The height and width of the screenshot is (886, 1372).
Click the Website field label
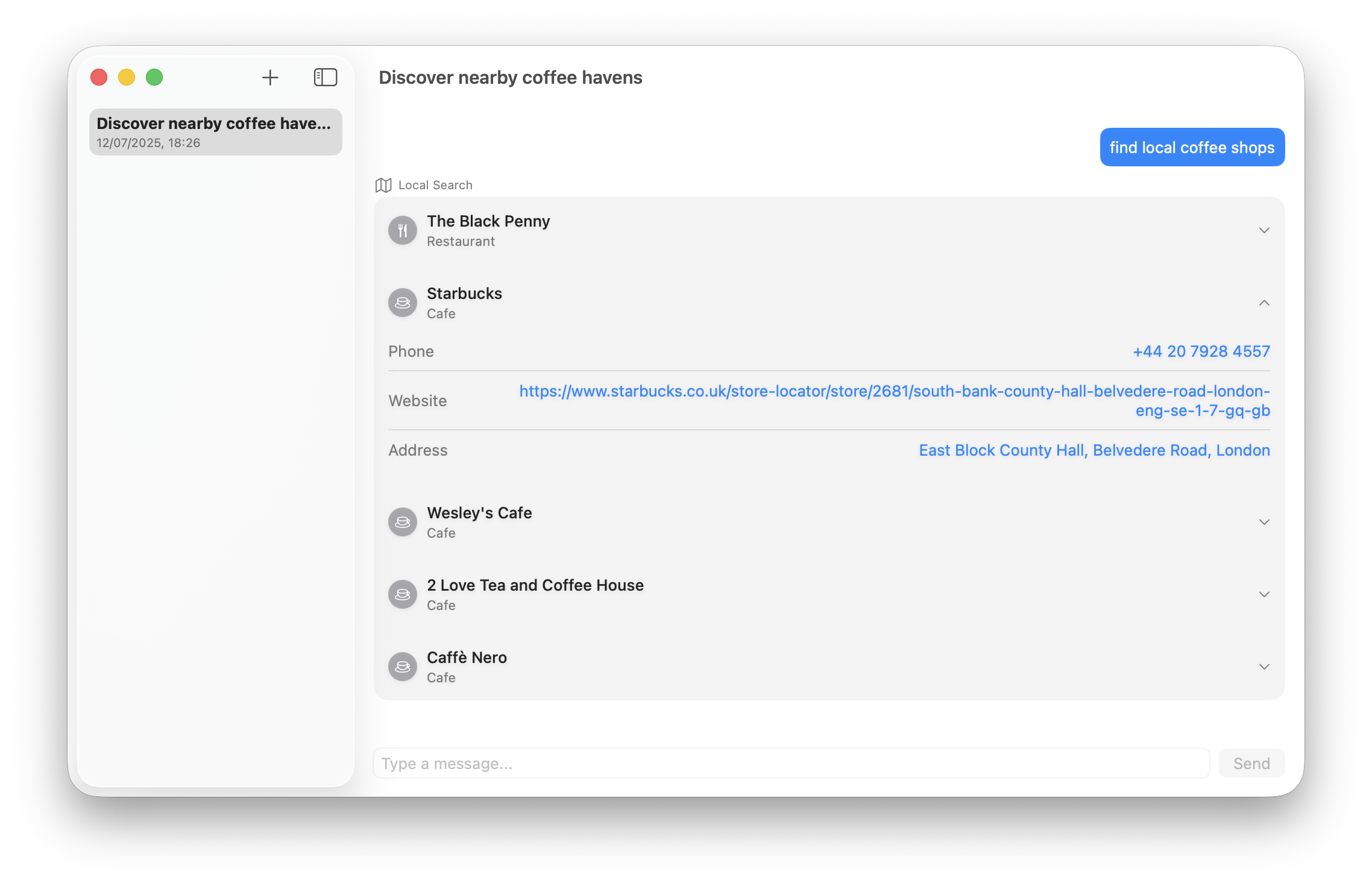418,401
